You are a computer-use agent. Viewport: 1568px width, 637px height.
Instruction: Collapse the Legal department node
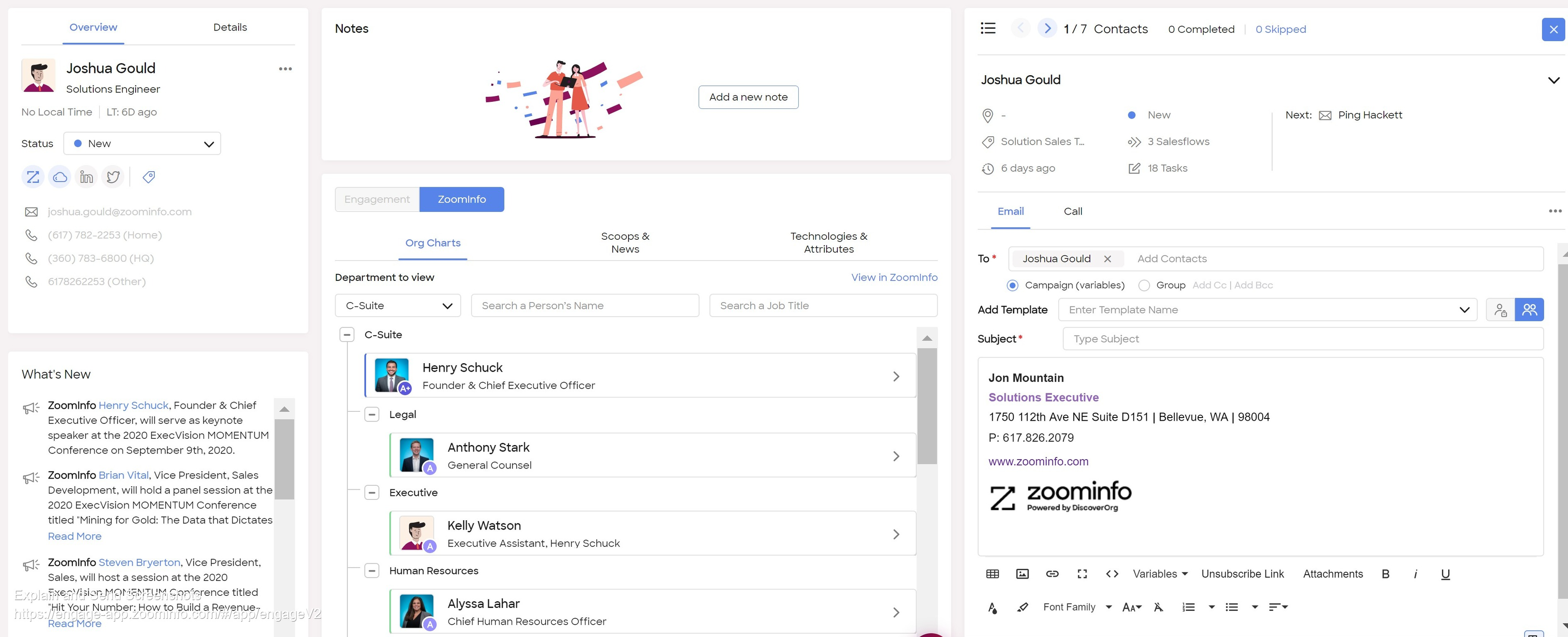coord(371,414)
